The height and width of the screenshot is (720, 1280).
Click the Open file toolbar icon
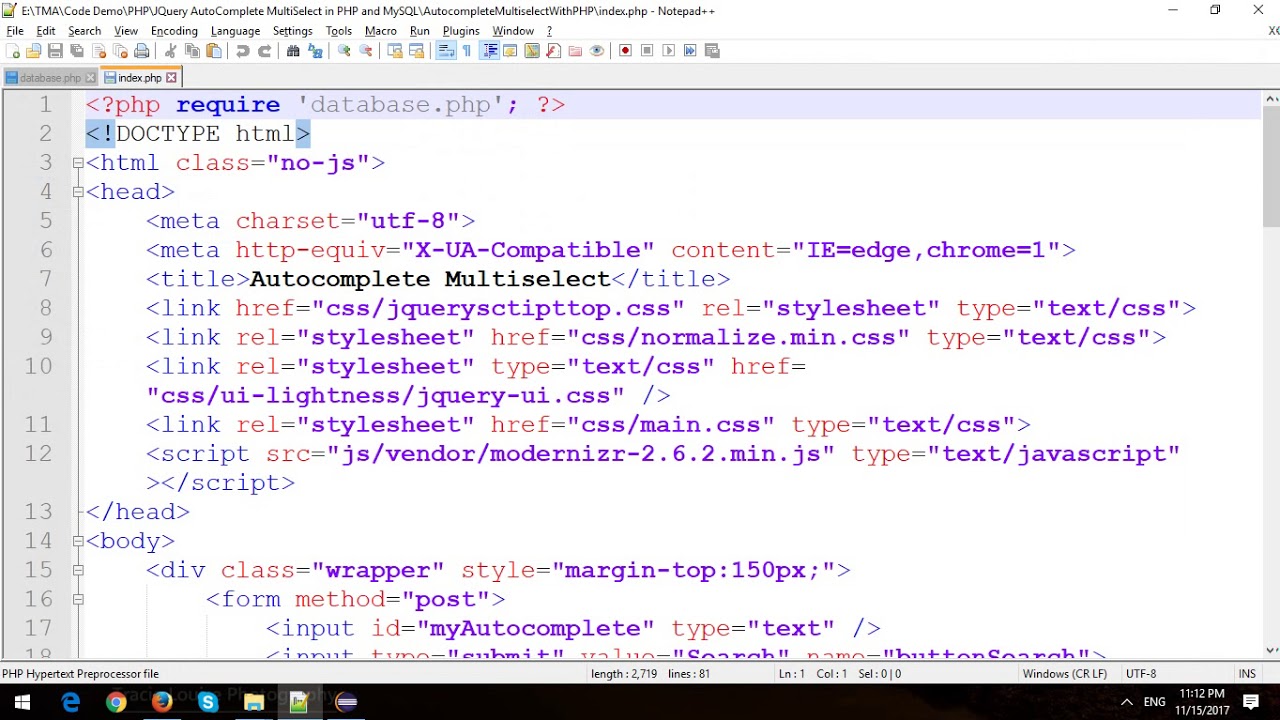[34, 50]
